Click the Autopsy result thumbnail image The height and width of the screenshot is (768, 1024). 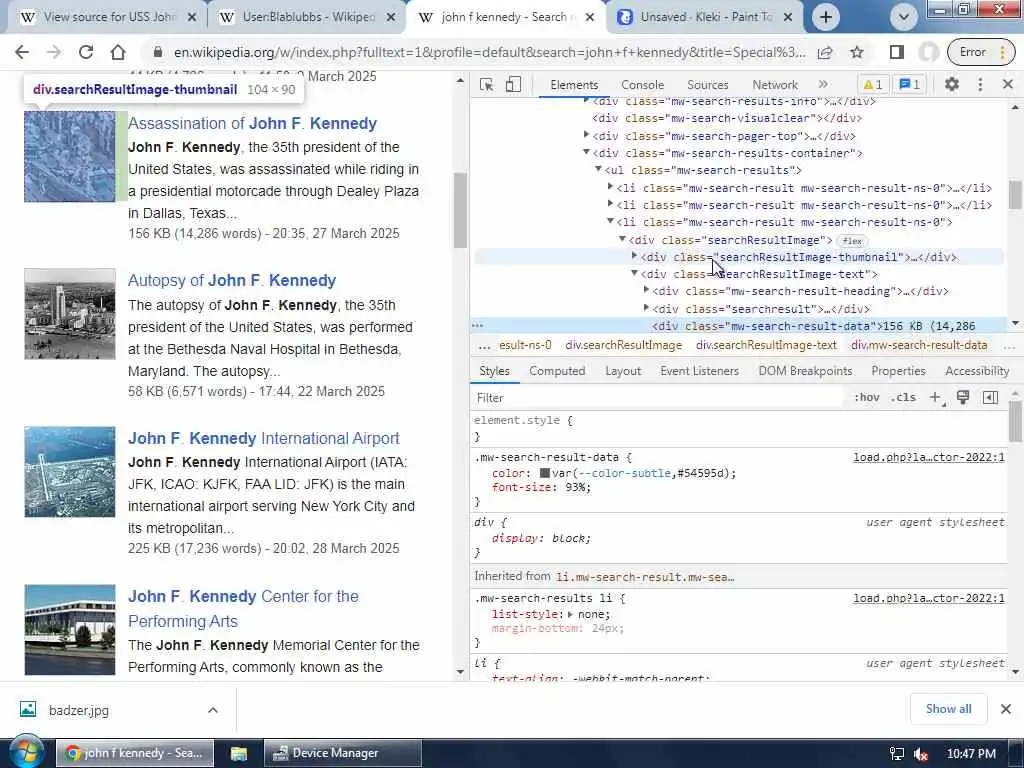click(x=70, y=313)
